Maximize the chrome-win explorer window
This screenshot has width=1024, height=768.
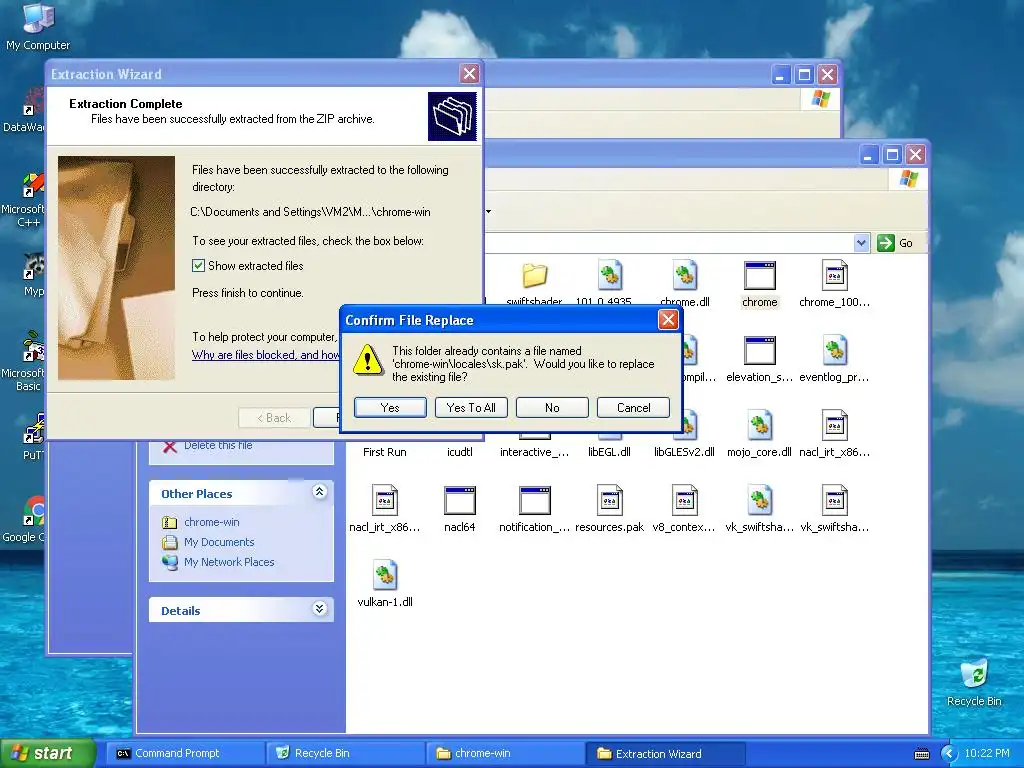(892, 155)
